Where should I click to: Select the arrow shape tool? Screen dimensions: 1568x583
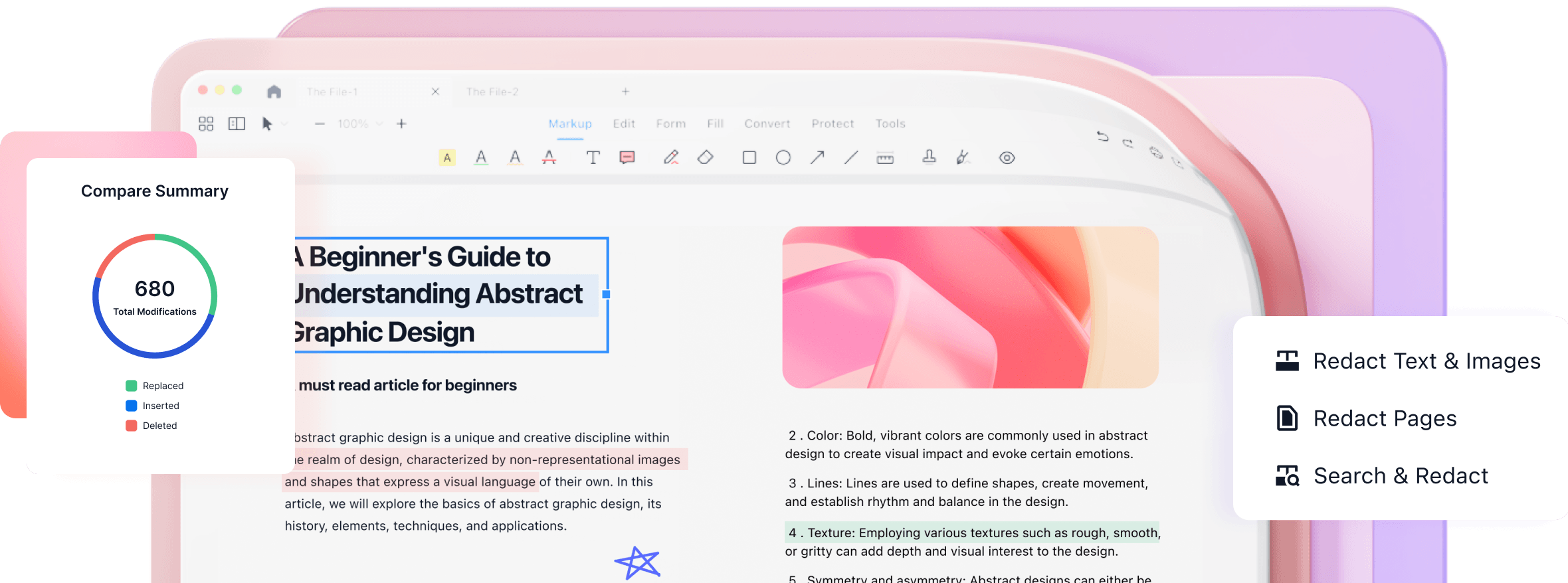817,157
